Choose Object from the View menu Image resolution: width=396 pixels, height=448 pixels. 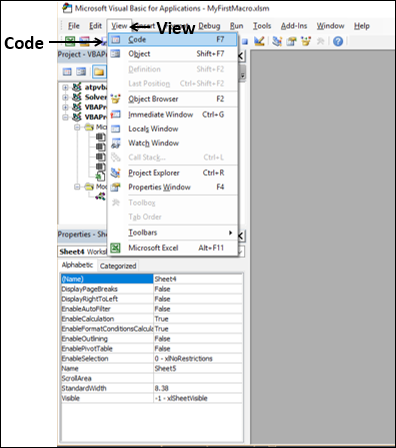tap(172, 54)
